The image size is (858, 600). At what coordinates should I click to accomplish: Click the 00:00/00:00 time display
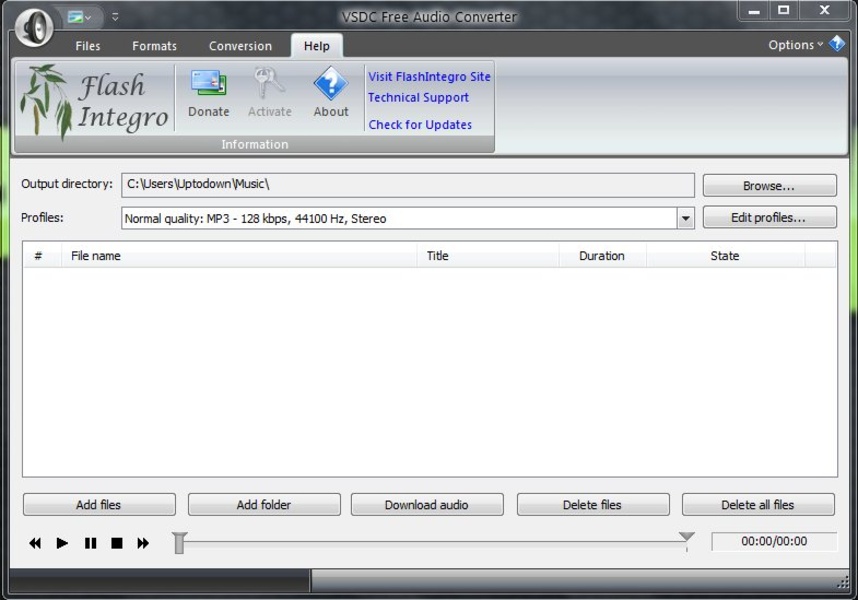click(x=774, y=541)
